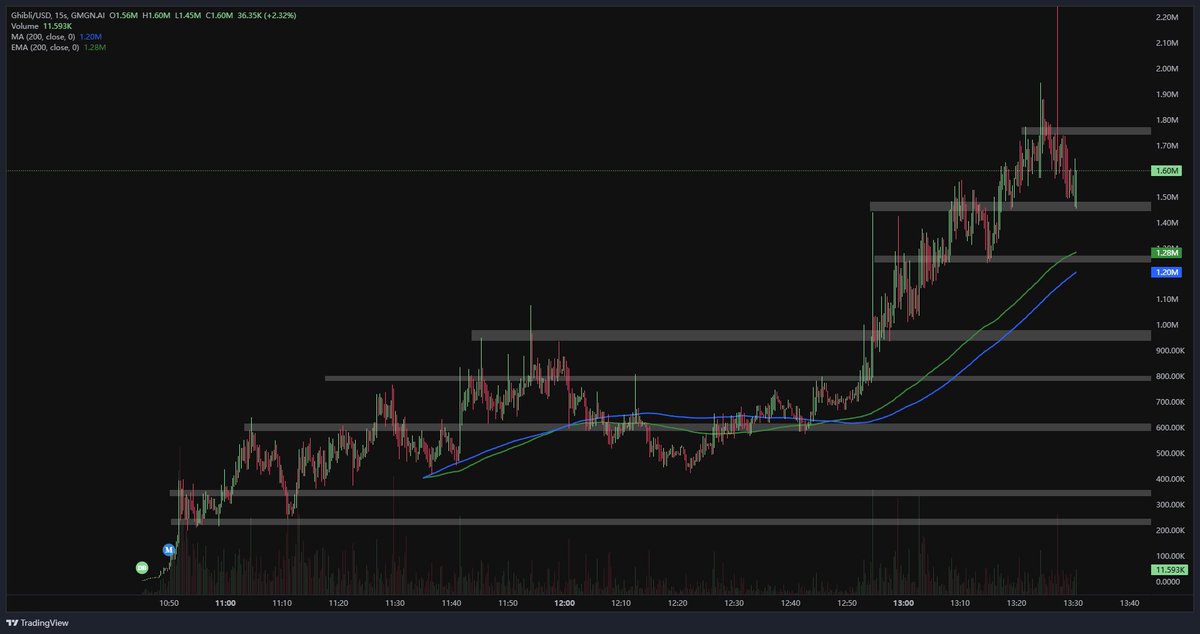Click the 1.10M price axis label
This screenshot has height=634, width=1200.
[1167, 299]
